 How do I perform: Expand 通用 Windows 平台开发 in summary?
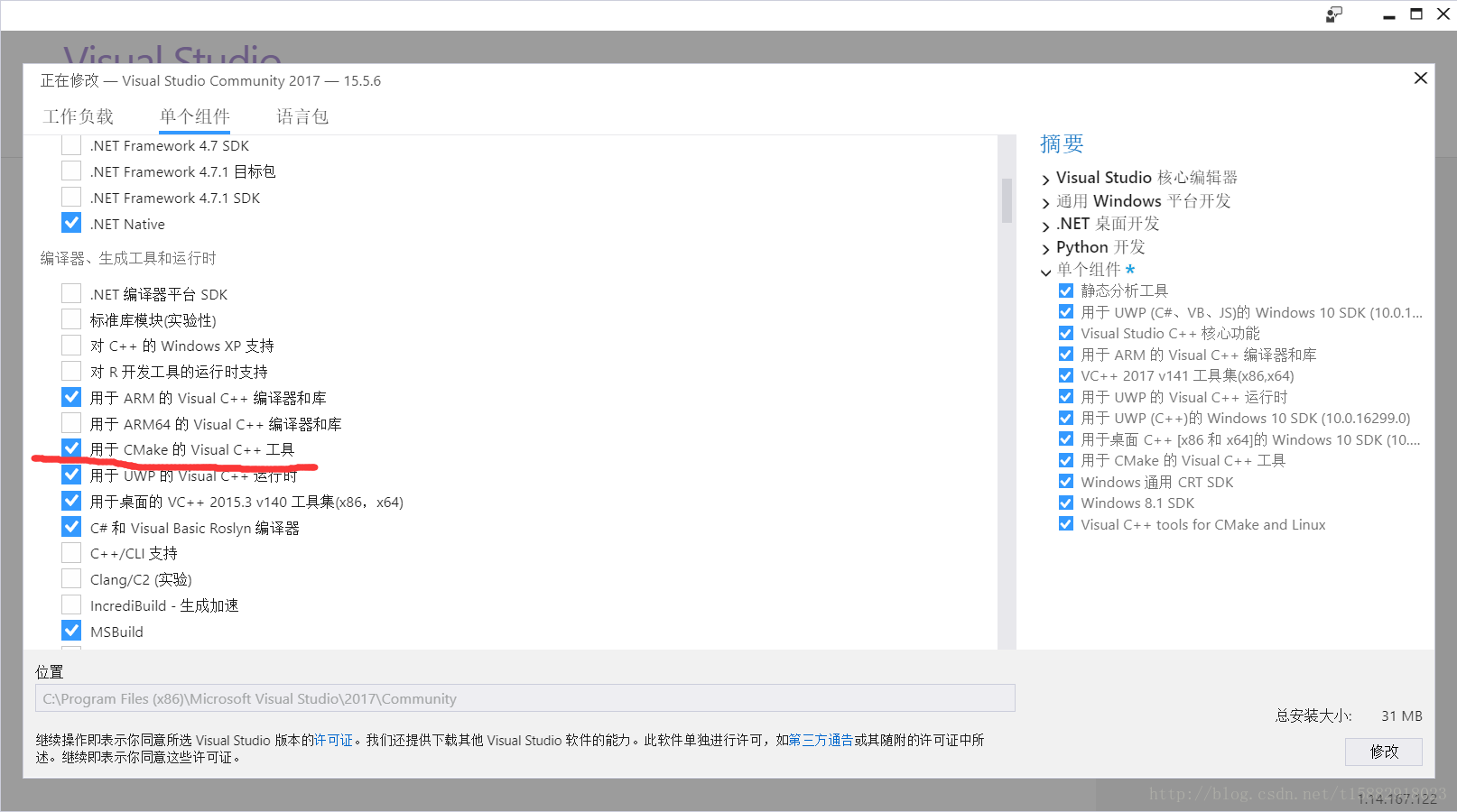[1046, 202]
